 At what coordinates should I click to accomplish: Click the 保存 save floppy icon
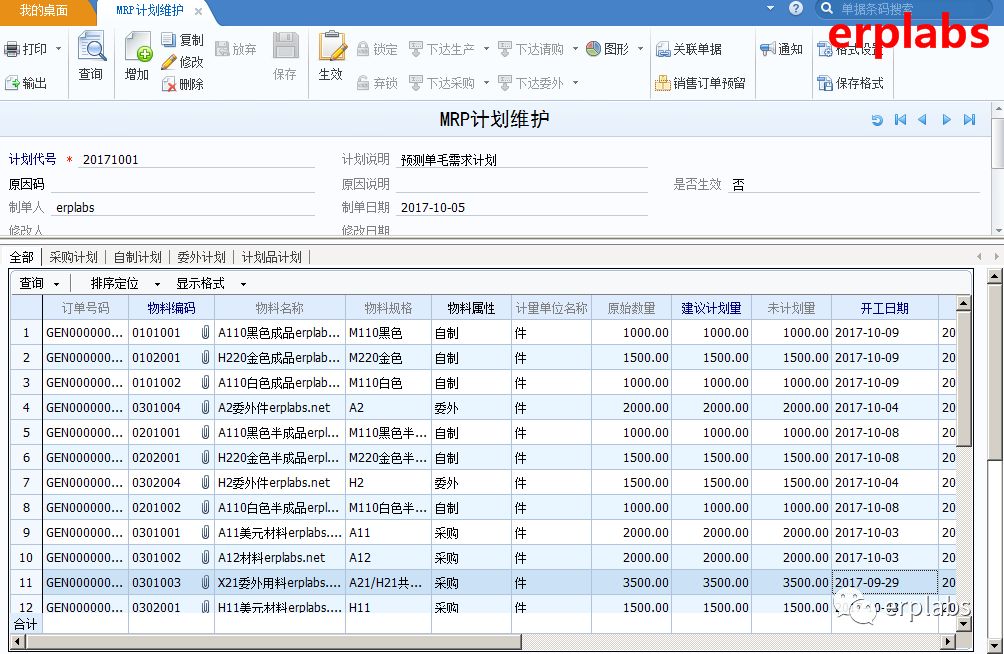pyautogui.click(x=286, y=46)
